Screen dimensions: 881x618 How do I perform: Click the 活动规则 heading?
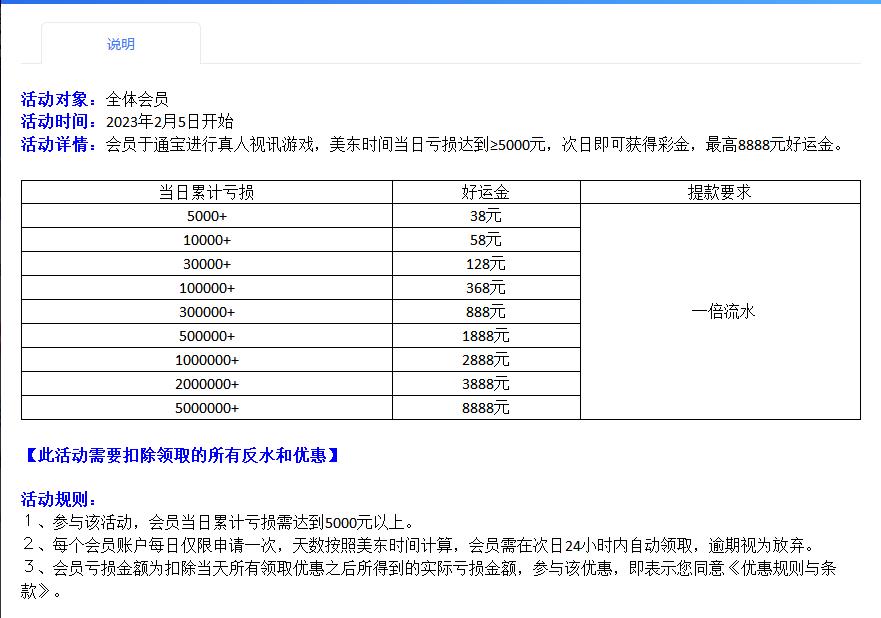click(x=60, y=499)
